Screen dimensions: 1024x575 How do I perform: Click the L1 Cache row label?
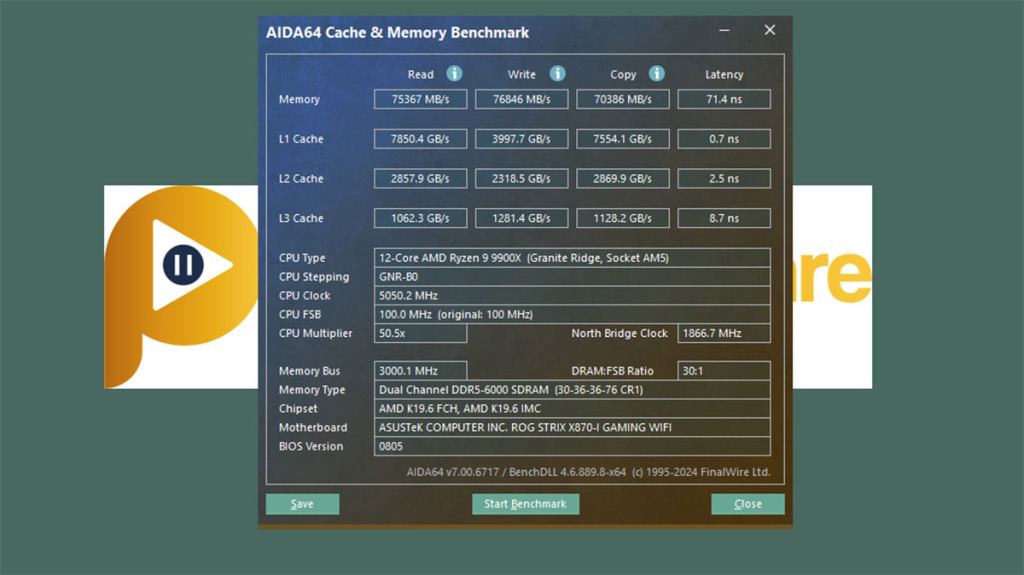pyautogui.click(x=301, y=139)
